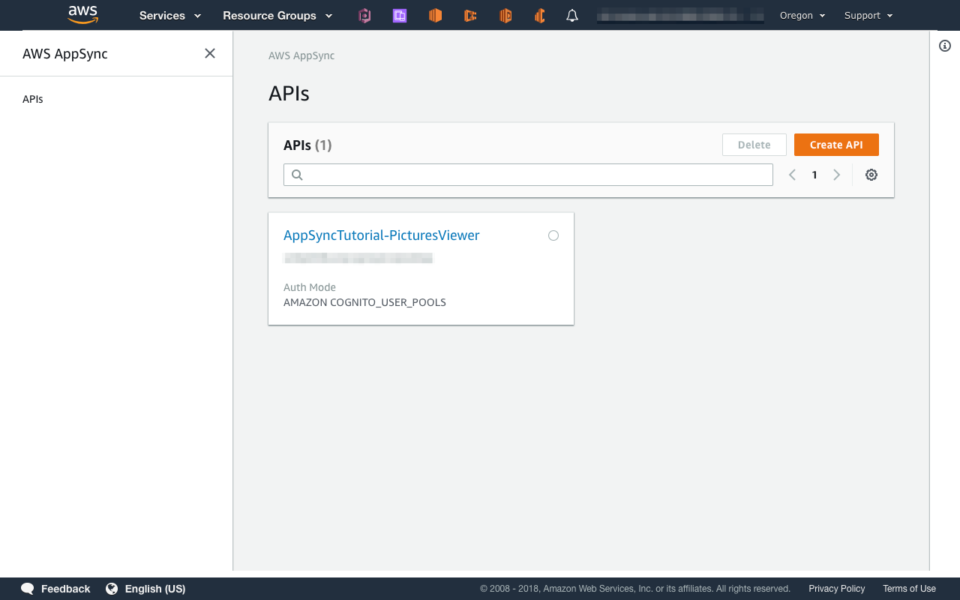
Task: Open the AppSyncTutorial-PicturesViewer API link
Action: click(381, 236)
